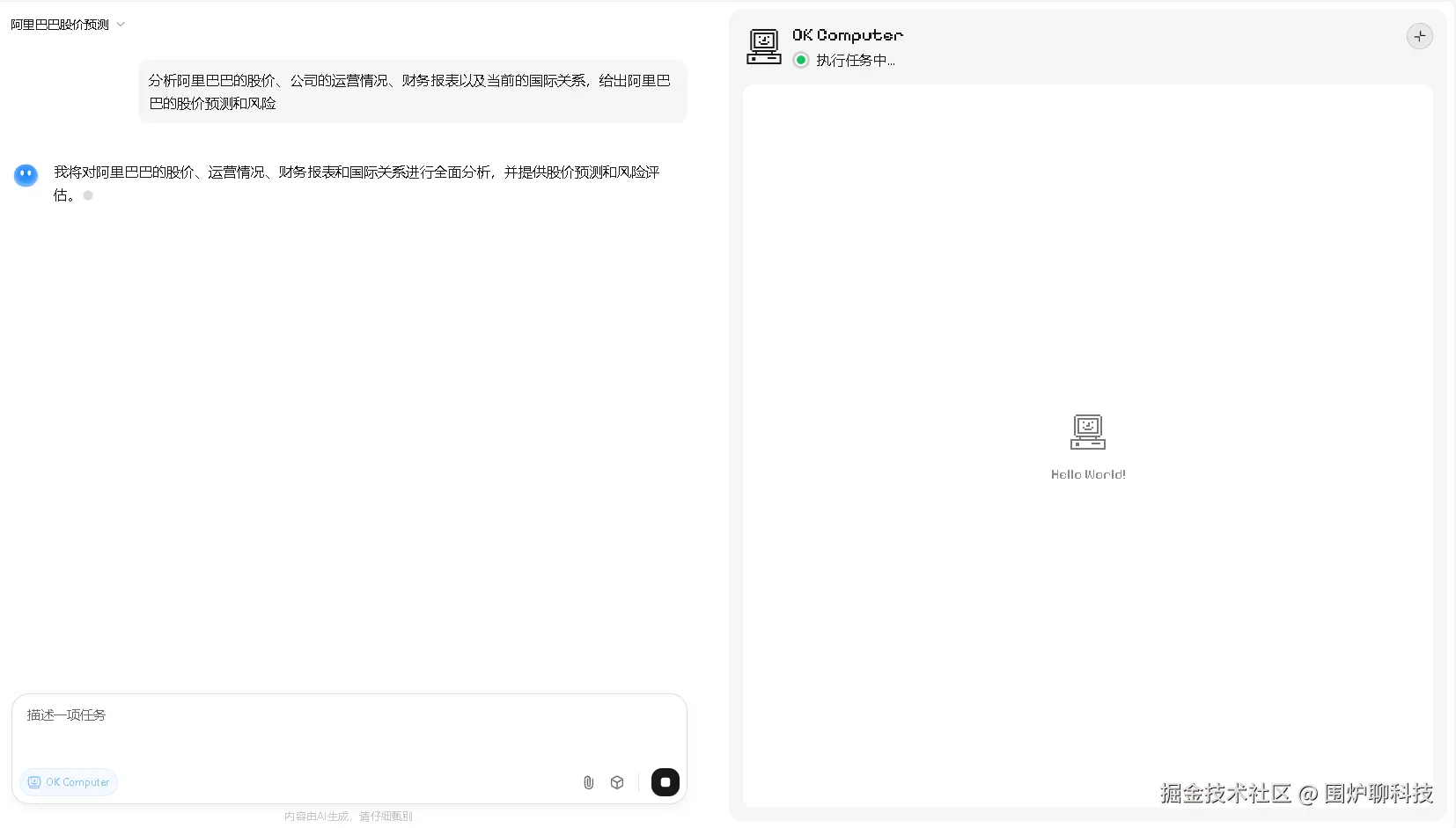Screen dimensions: 1456x828
Task: Click the 3D cube model icon
Action: [617, 782]
